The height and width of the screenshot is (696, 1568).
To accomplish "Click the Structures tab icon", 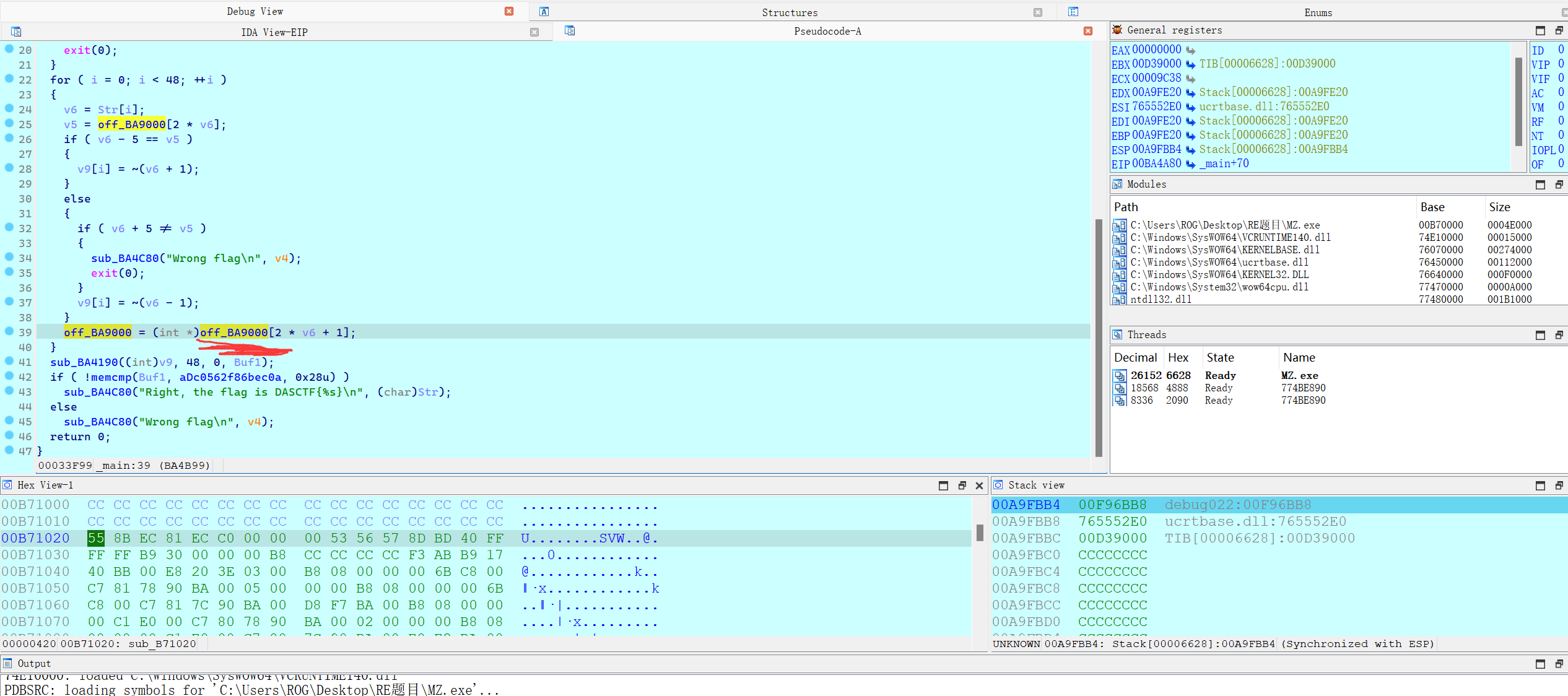I will 544,12.
